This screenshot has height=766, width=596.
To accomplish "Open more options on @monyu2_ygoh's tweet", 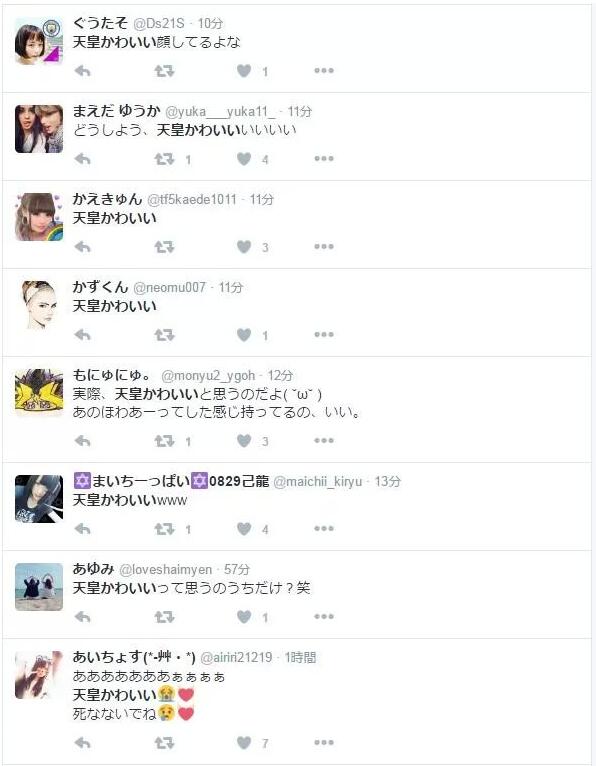I will (324, 441).
